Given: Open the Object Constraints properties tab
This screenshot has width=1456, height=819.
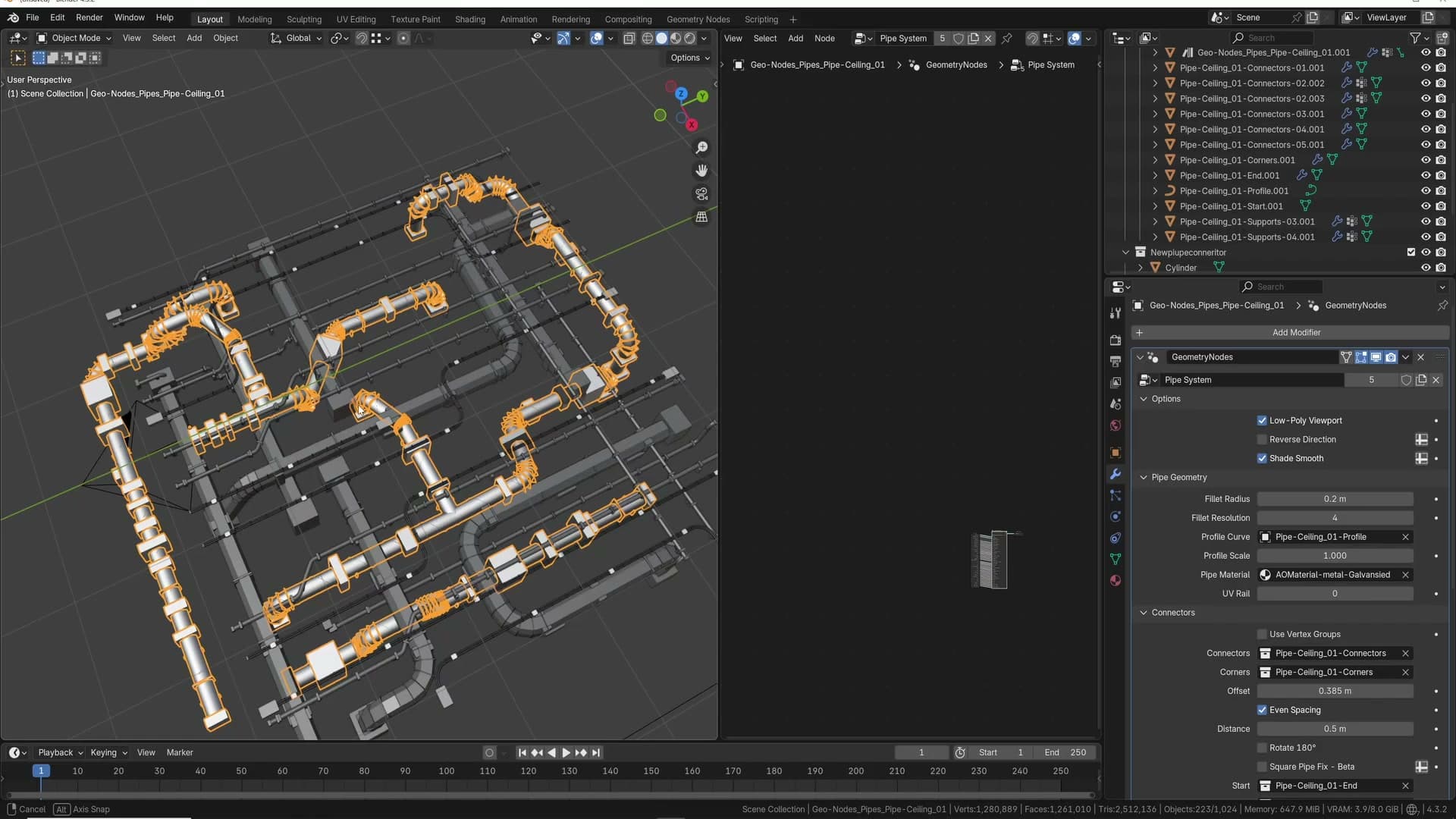Looking at the screenshot, I should (x=1115, y=538).
